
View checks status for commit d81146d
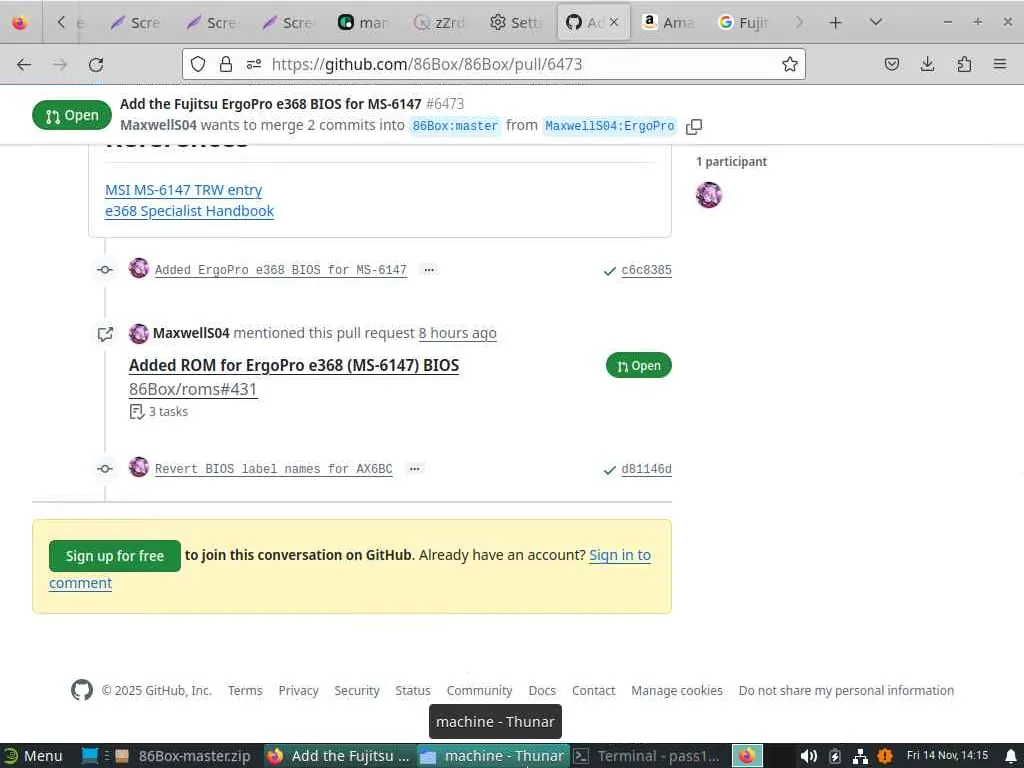(609, 470)
